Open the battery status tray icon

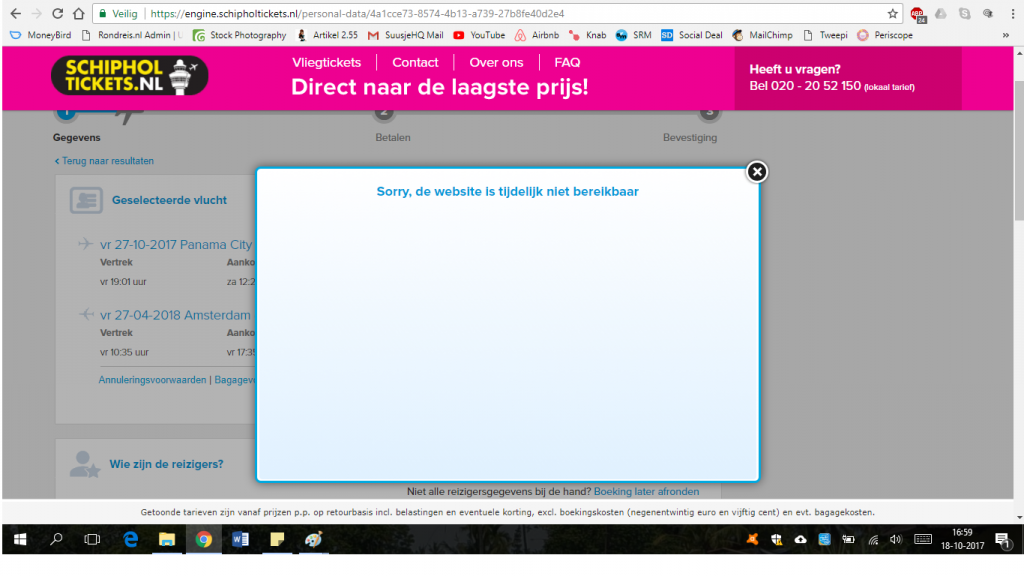click(x=848, y=539)
